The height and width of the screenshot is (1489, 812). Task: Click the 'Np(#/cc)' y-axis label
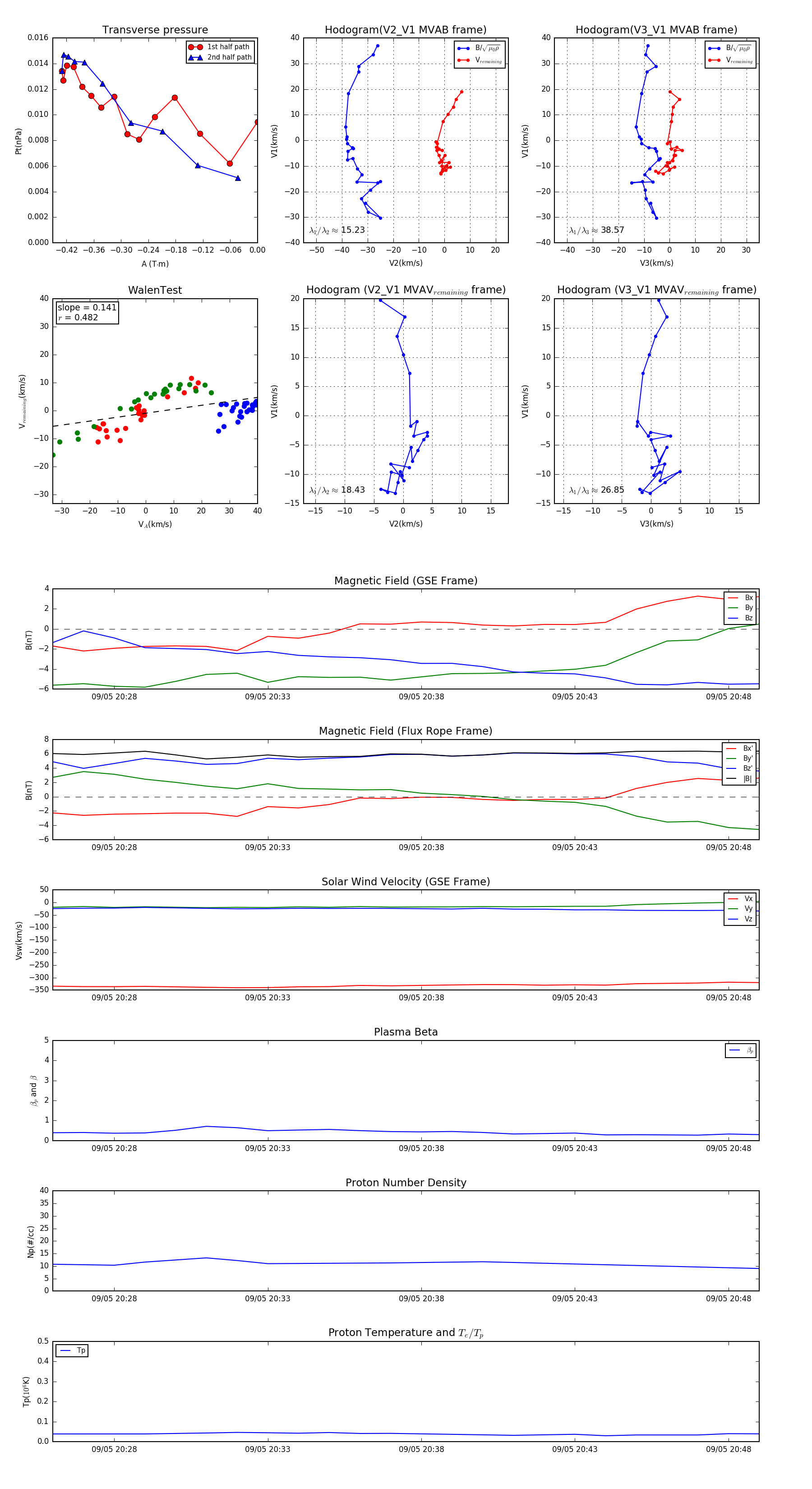pos(31,1242)
